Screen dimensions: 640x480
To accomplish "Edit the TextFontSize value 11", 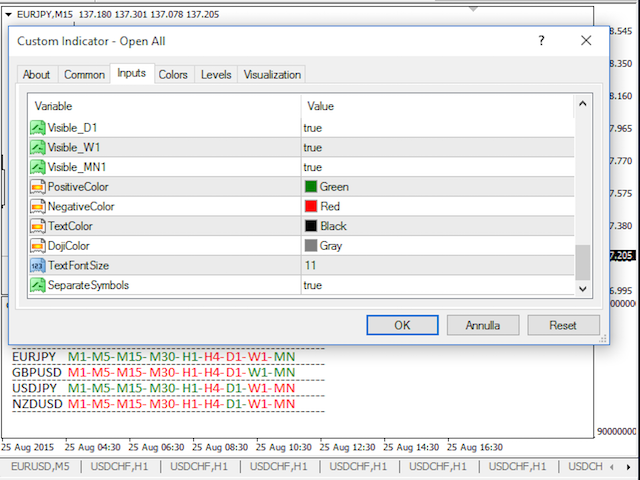I will click(311, 266).
